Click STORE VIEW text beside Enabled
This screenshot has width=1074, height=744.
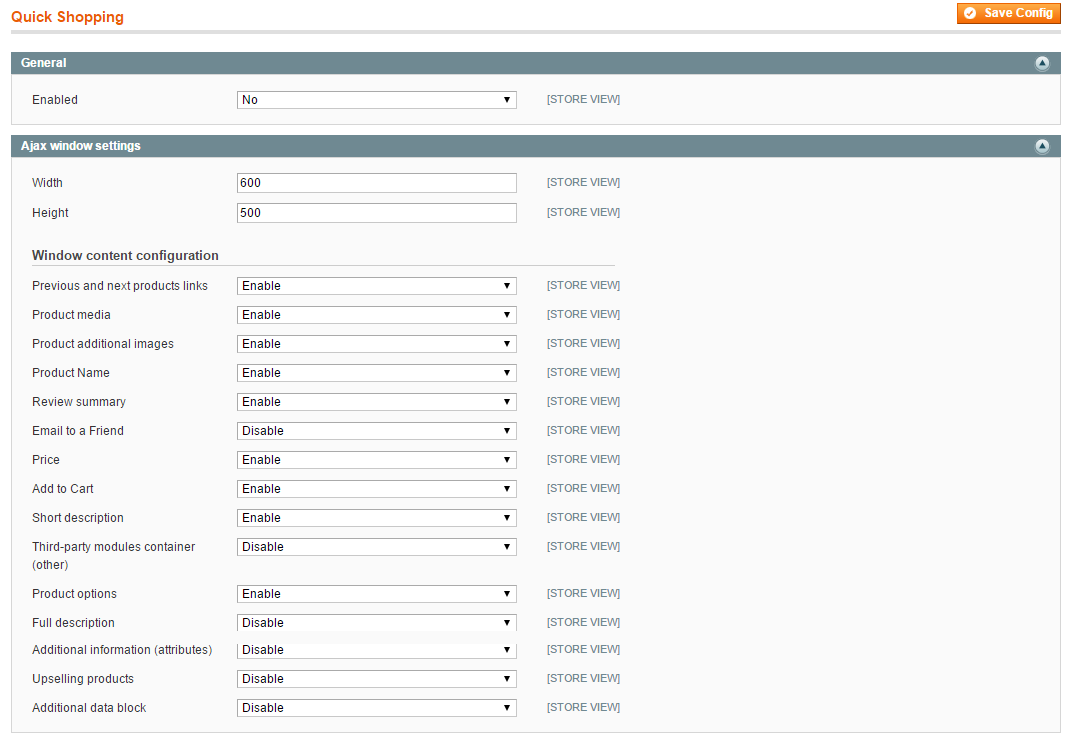(x=584, y=100)
